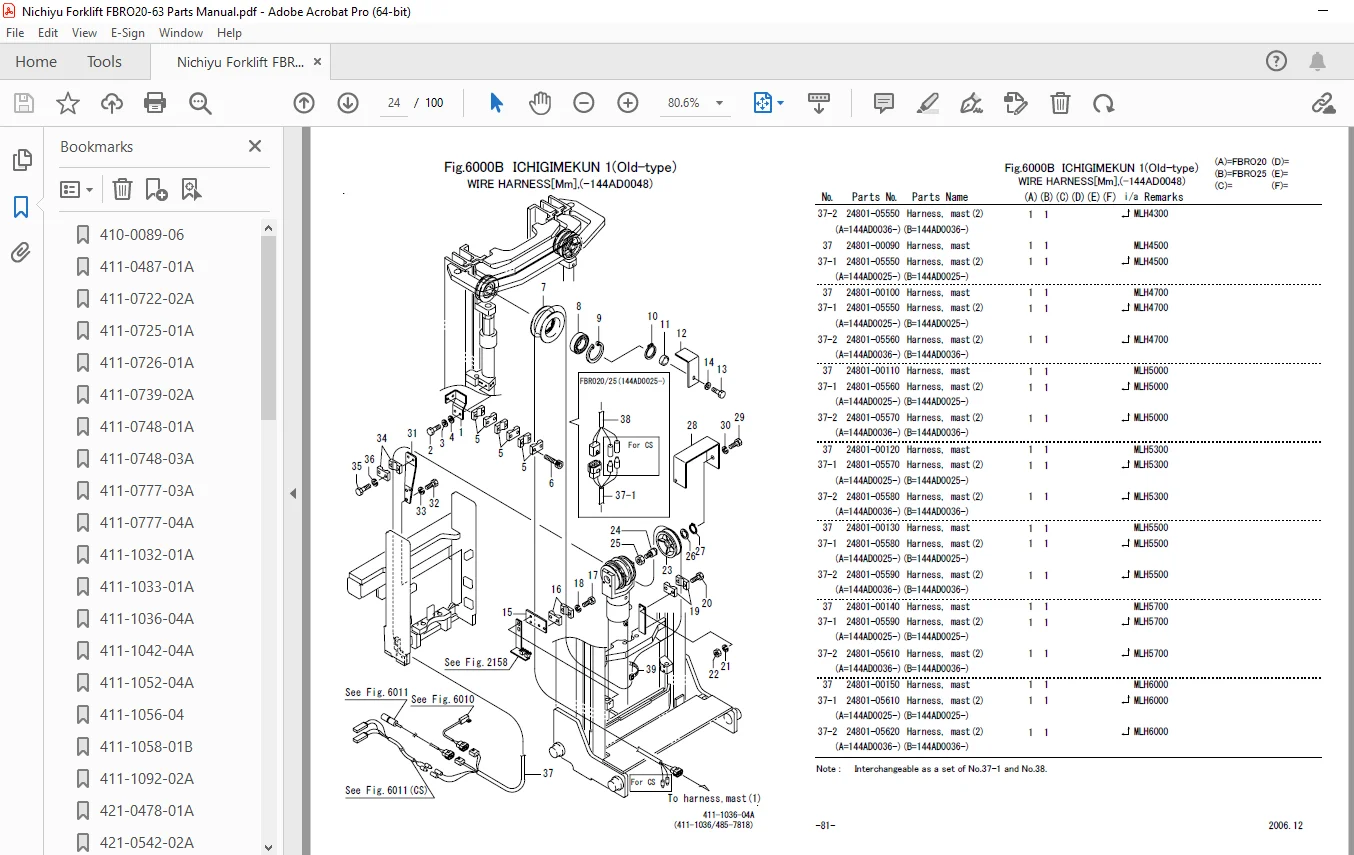
Task: Open the sign document pen tool
Action: (x=971, y=103)
